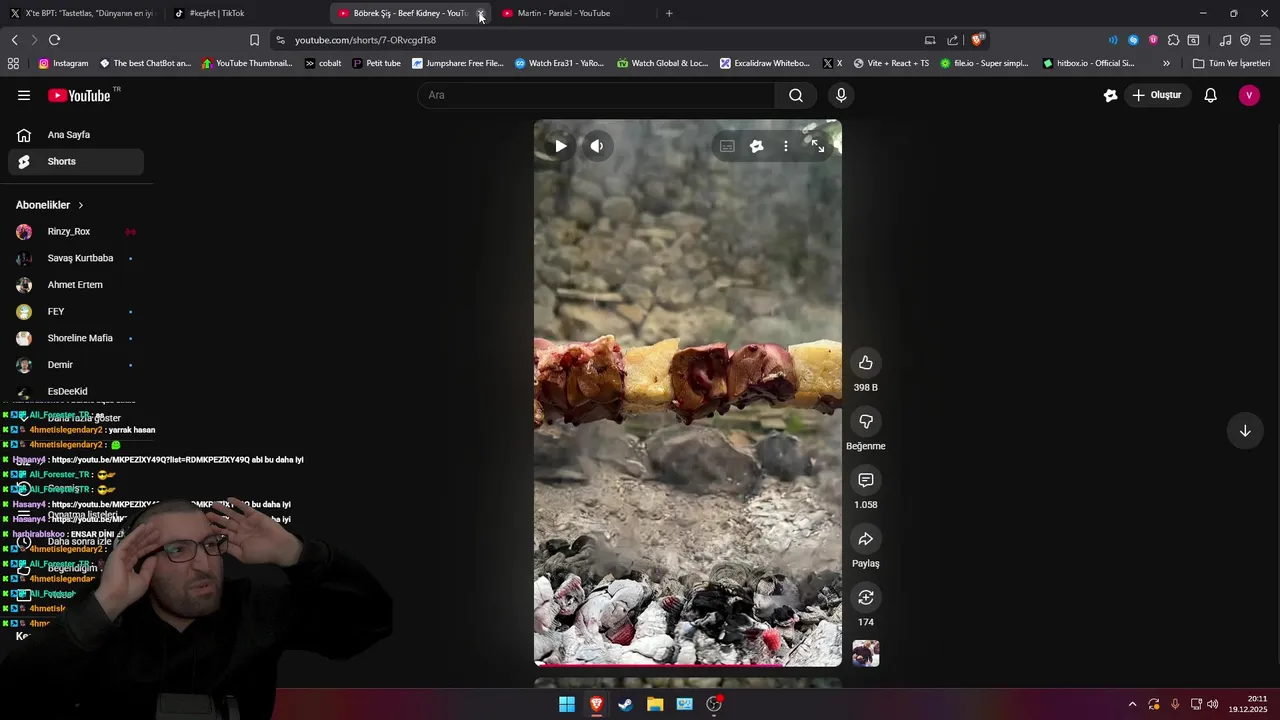Open hitbox.io bookmark
Image resolution: width=1280 pixels, height=720 pixels.
[1089, 63]
